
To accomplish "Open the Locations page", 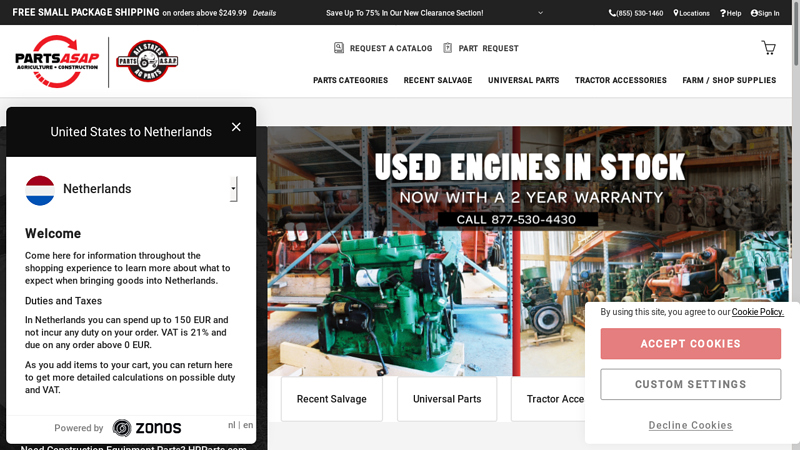I will tap(691, 13).
